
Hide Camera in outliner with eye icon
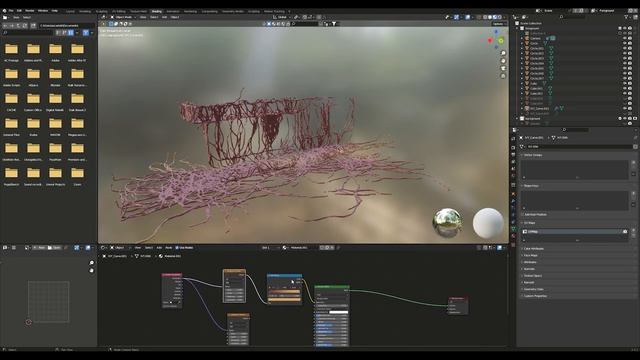624,38
